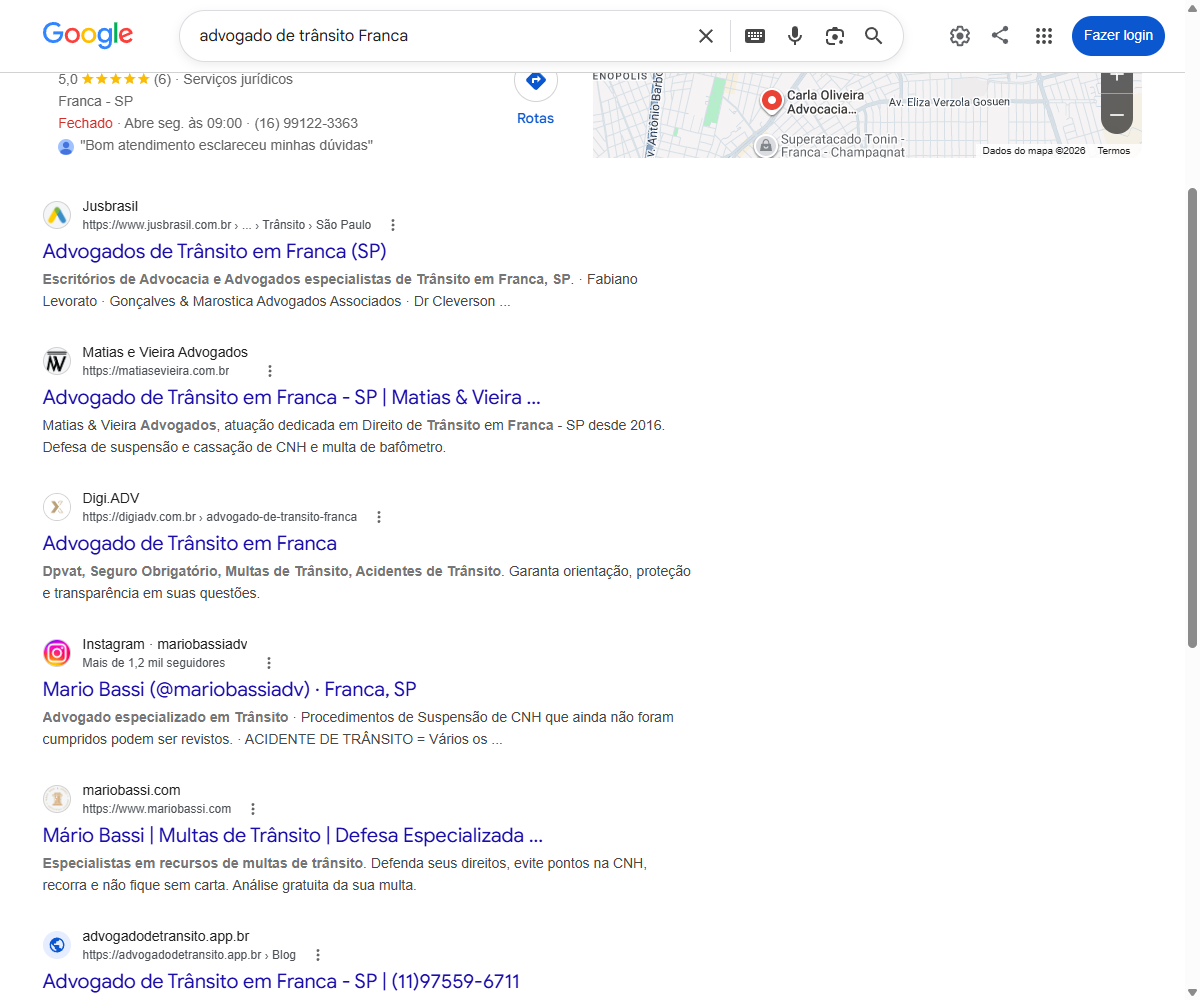The image size is (1200, 1000).
Task: Click the Matias e Vieira Advogados site name
Action: pyautogui.click(x=165, y=352)
